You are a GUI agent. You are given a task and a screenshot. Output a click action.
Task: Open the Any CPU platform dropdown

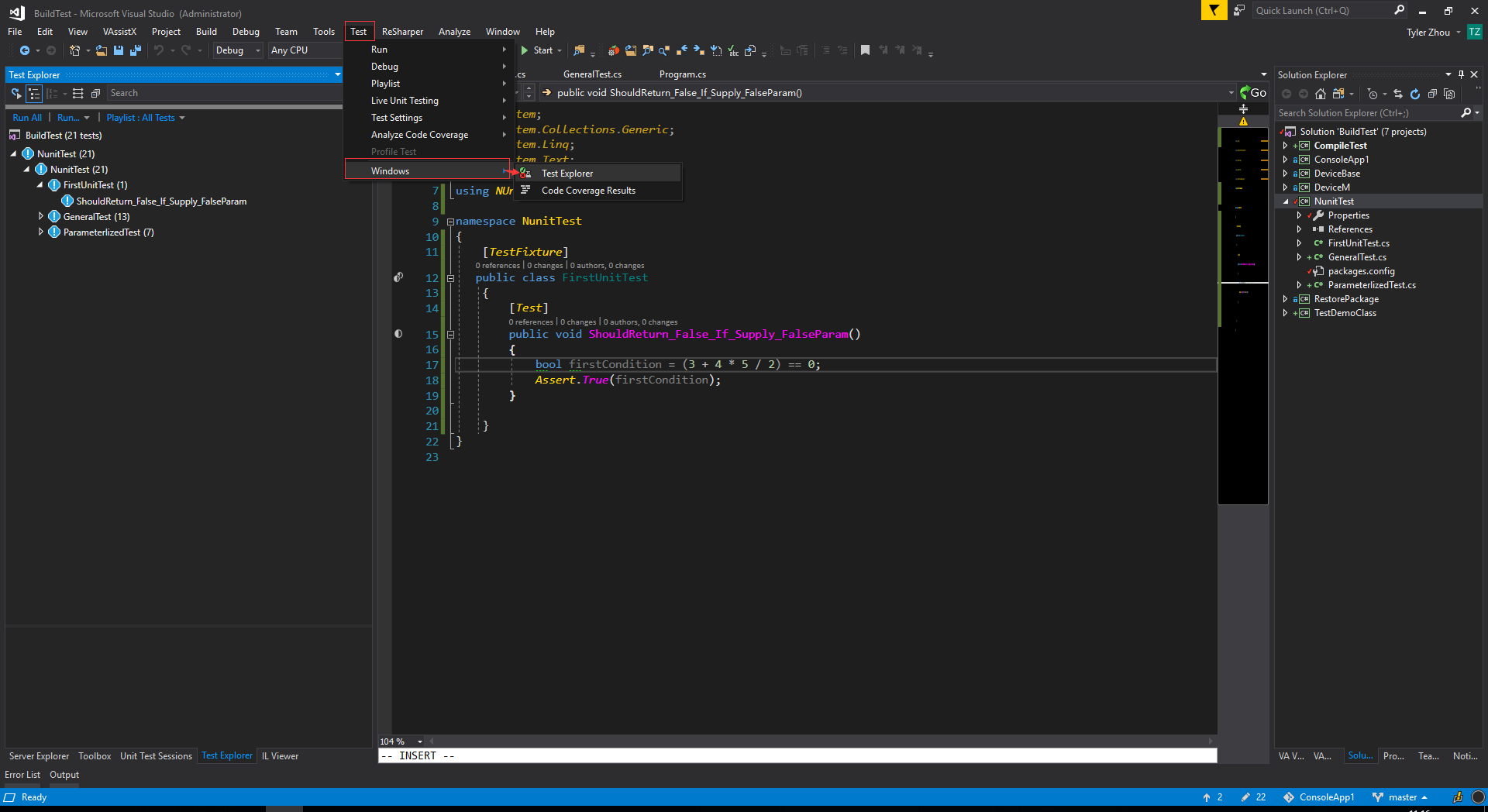point(305,50)
